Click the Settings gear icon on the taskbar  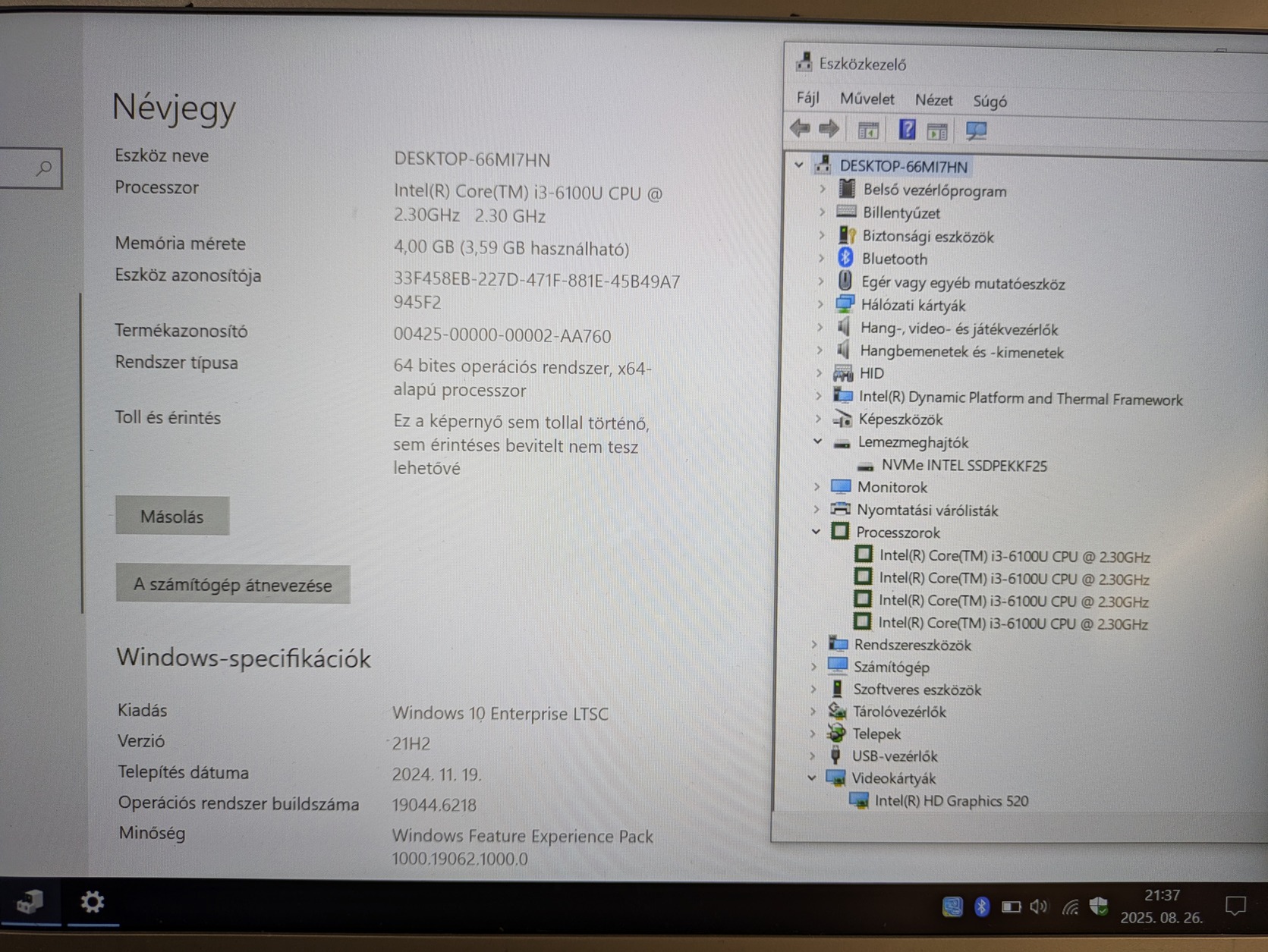click(x=93, y=901)
